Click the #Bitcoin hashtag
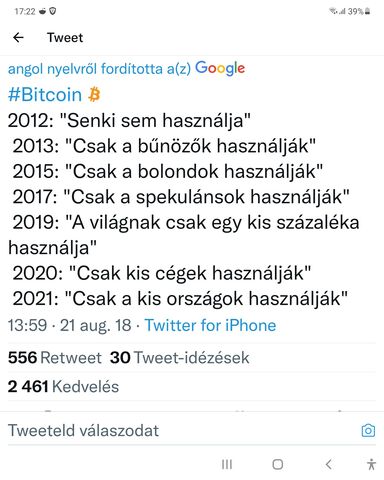Screen dimensions: 384x480 click(x=45, y=94)
